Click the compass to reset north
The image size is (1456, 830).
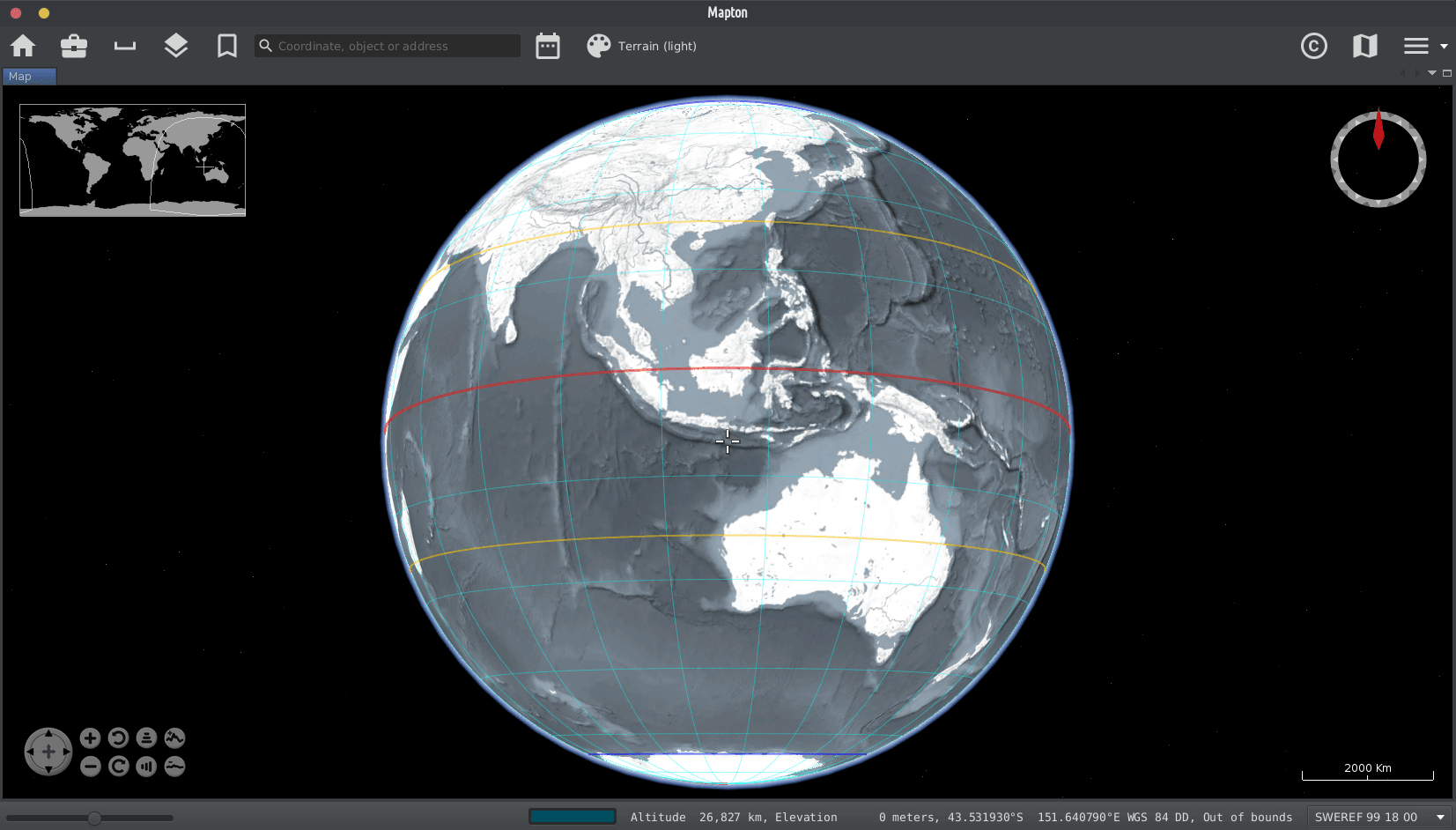1378,159
